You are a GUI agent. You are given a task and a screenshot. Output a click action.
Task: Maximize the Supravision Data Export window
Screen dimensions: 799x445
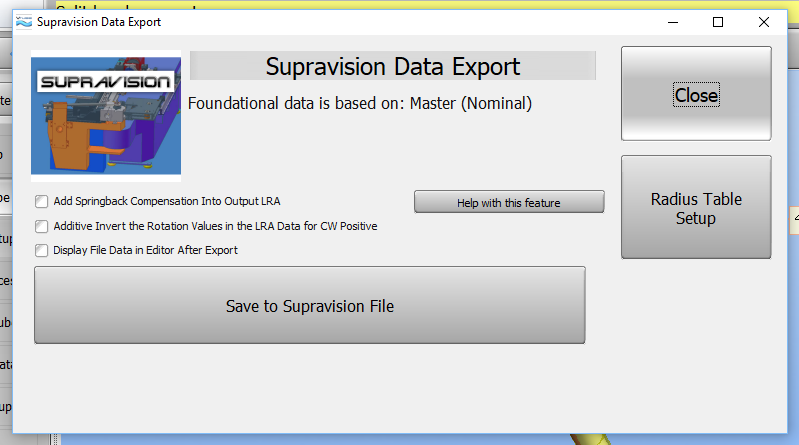tap(717, 21)
